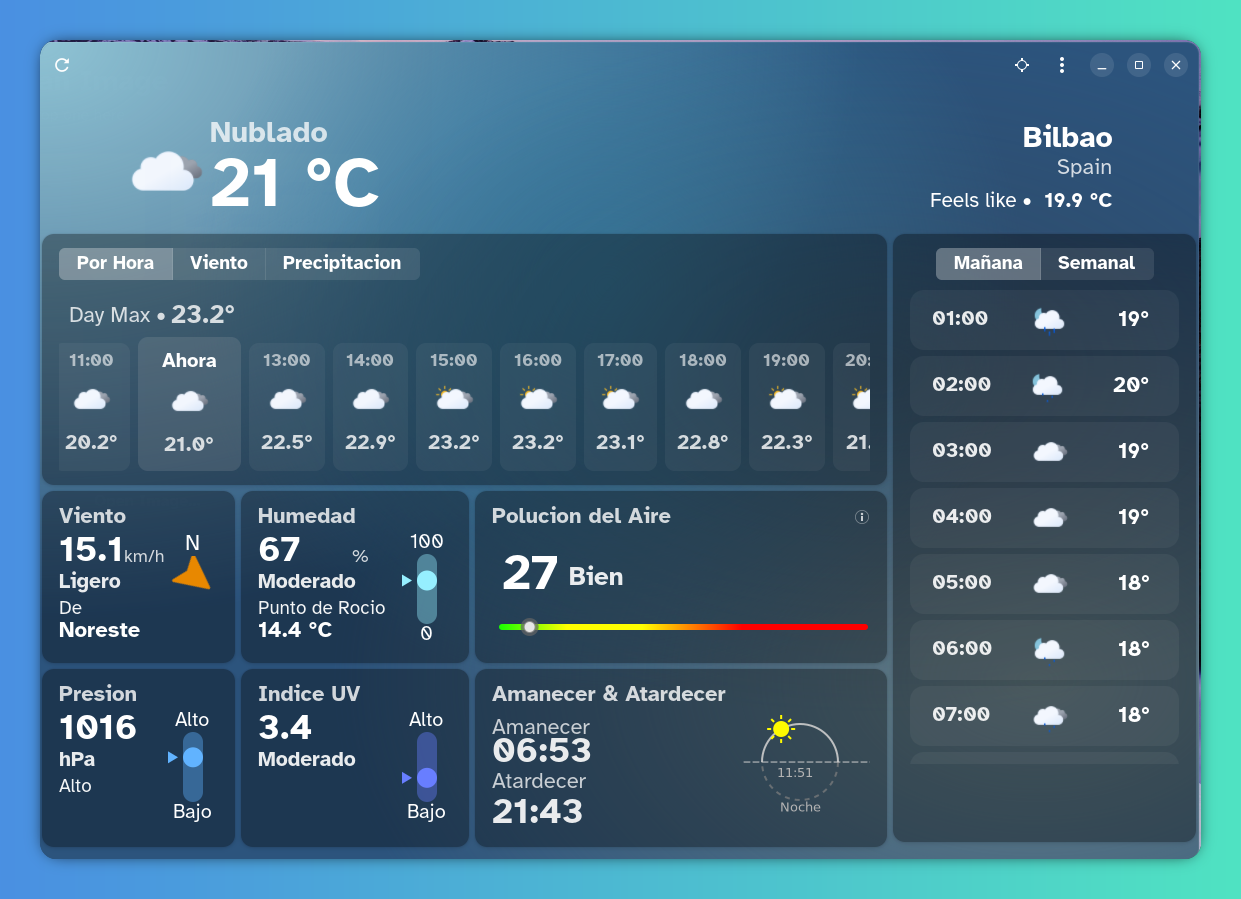Screen dimensions: 1241x899
Task: Click the air pollution info icon
Action: (861, 517)
